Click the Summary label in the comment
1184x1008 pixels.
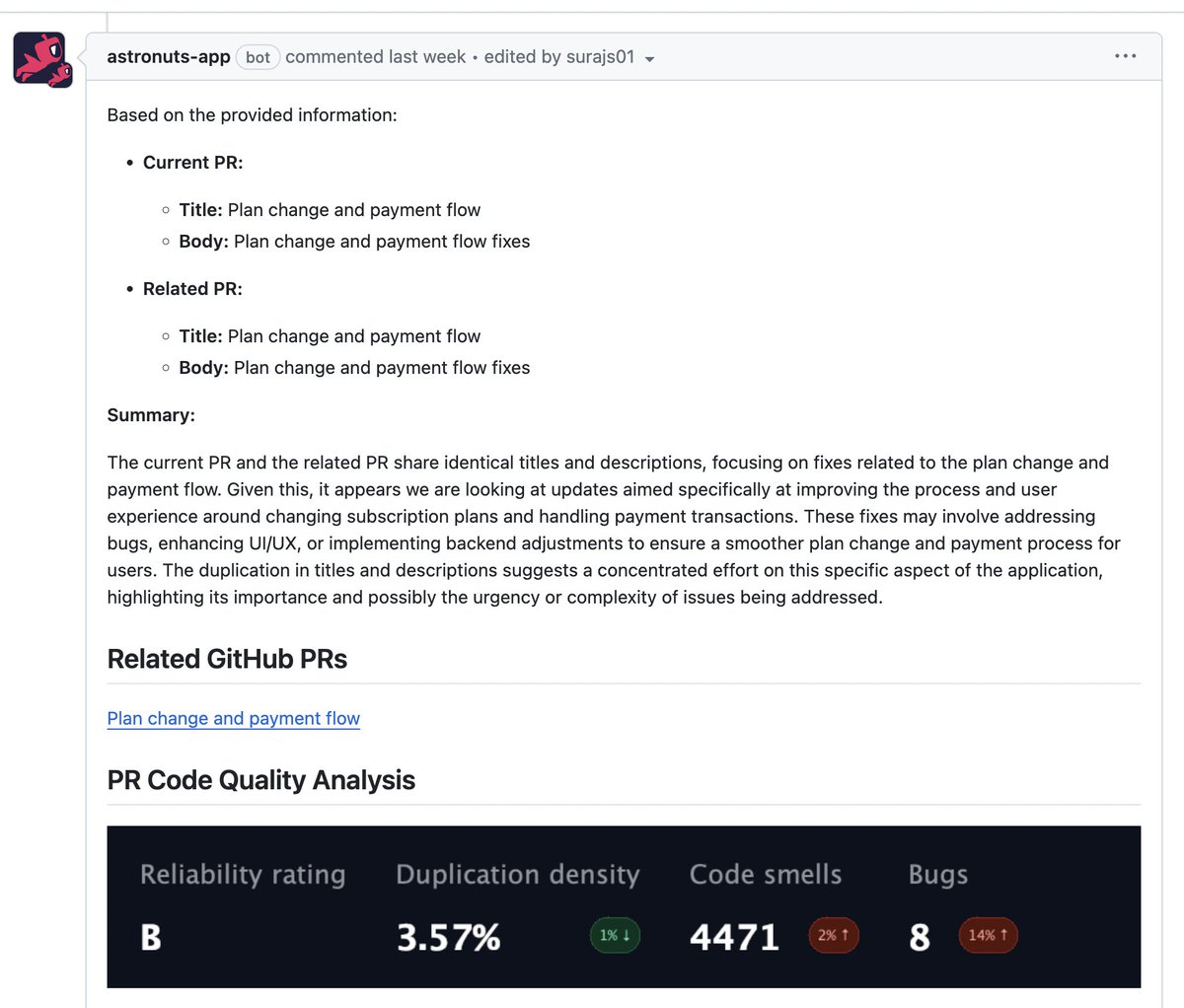151,415
